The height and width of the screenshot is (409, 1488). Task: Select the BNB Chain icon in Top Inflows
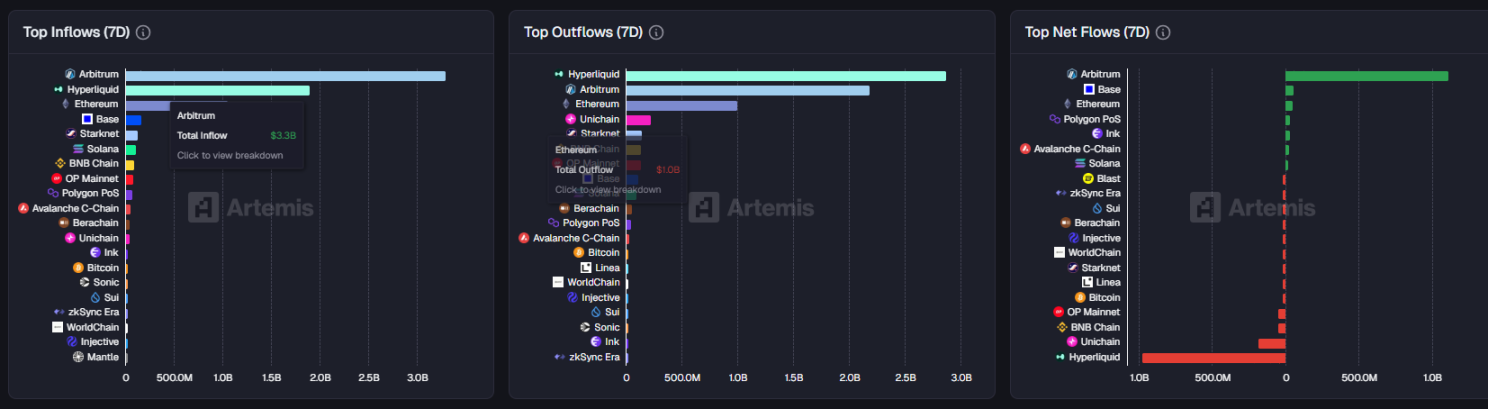60,164
